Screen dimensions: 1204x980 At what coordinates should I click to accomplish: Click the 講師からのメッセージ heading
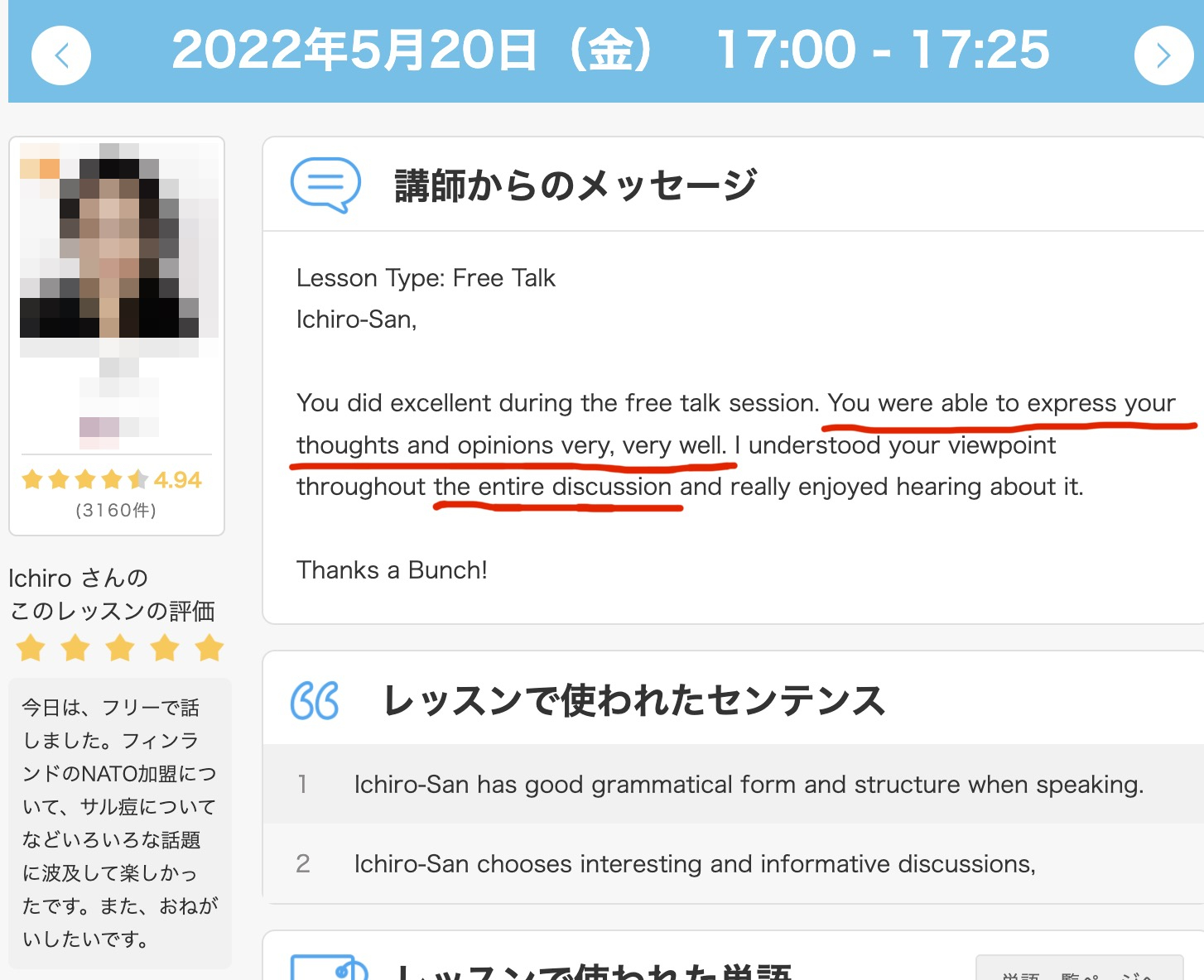(x=576, y=185)
